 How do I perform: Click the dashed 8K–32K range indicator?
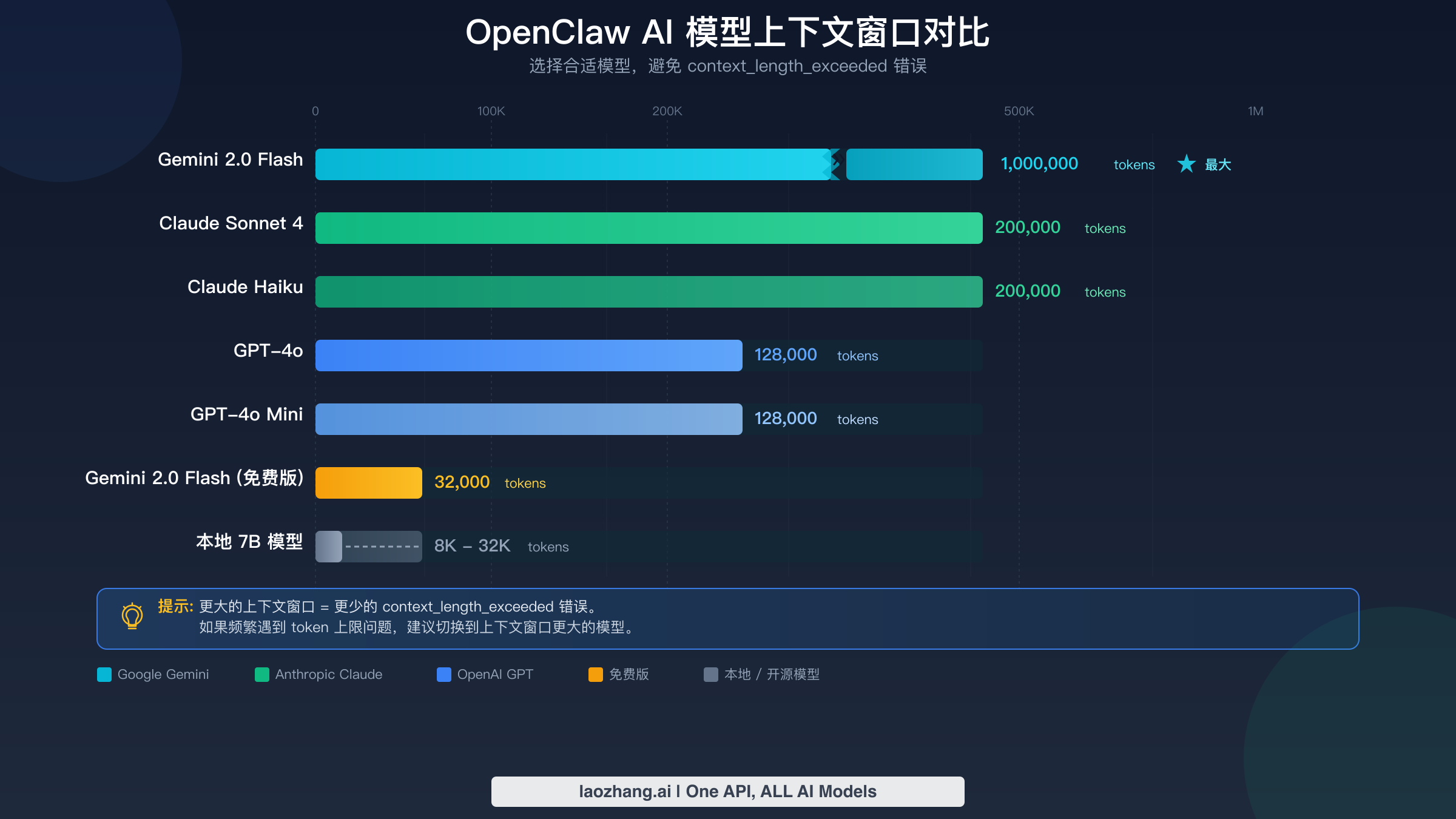click(382, 546)
